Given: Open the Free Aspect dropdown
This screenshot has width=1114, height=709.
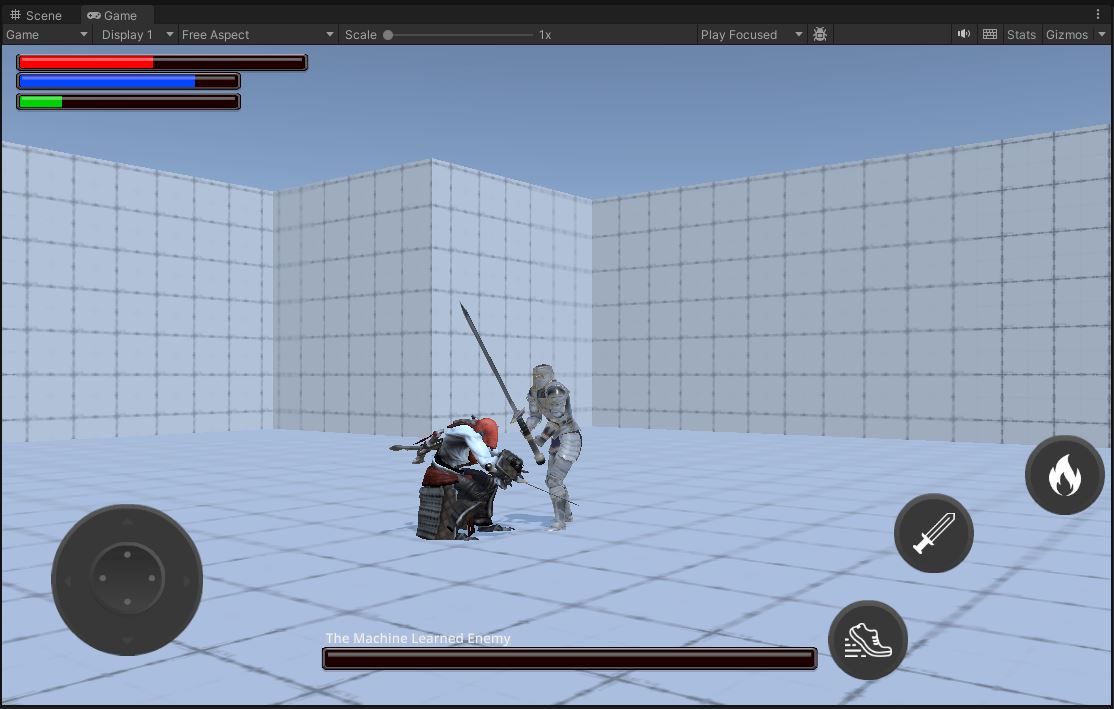Looking at the screenshot, I should tap(256, 34).
